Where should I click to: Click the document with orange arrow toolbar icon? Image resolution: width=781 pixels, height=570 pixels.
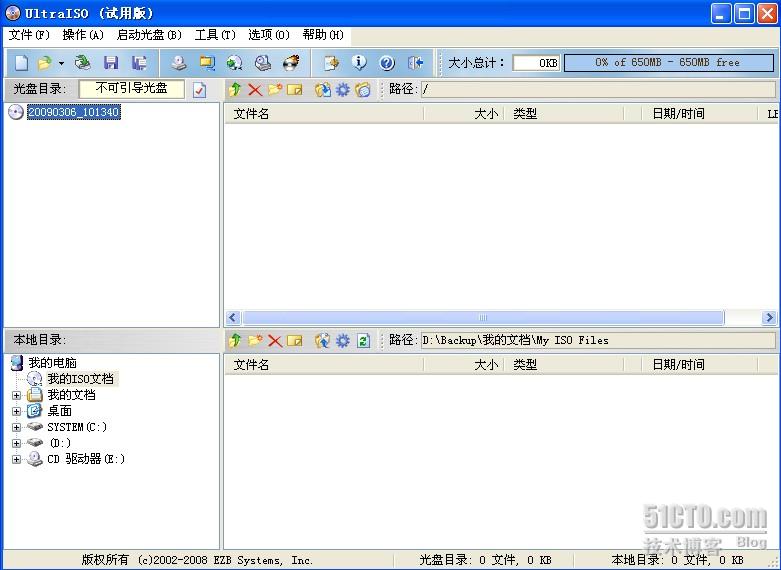331,63
